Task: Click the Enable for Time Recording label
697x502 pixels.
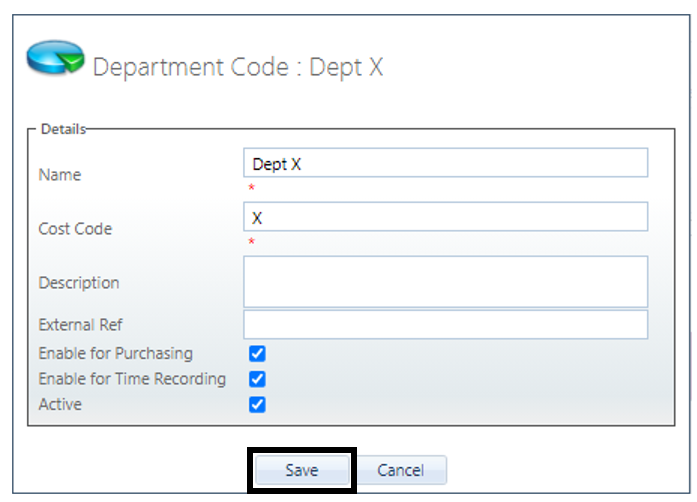Action: tap(132, 379)
